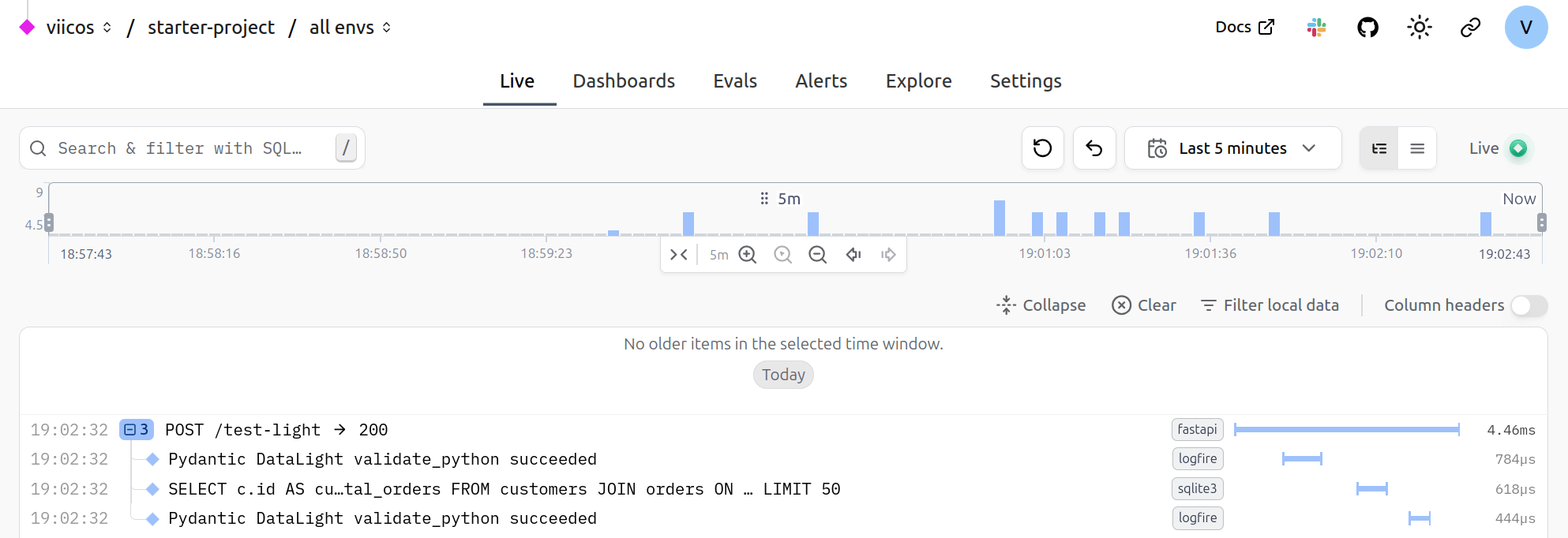
Task: Switch to the Live tab
Action: 517,81
